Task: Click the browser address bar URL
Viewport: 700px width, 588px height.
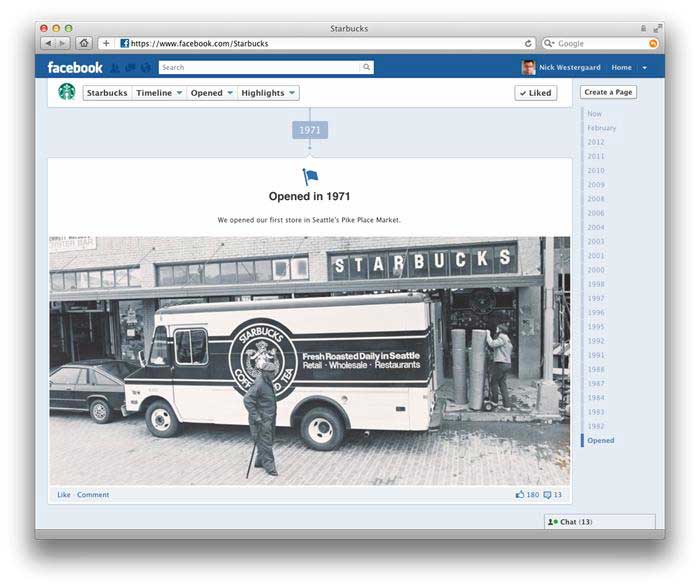Action: [x=200, y=43]
